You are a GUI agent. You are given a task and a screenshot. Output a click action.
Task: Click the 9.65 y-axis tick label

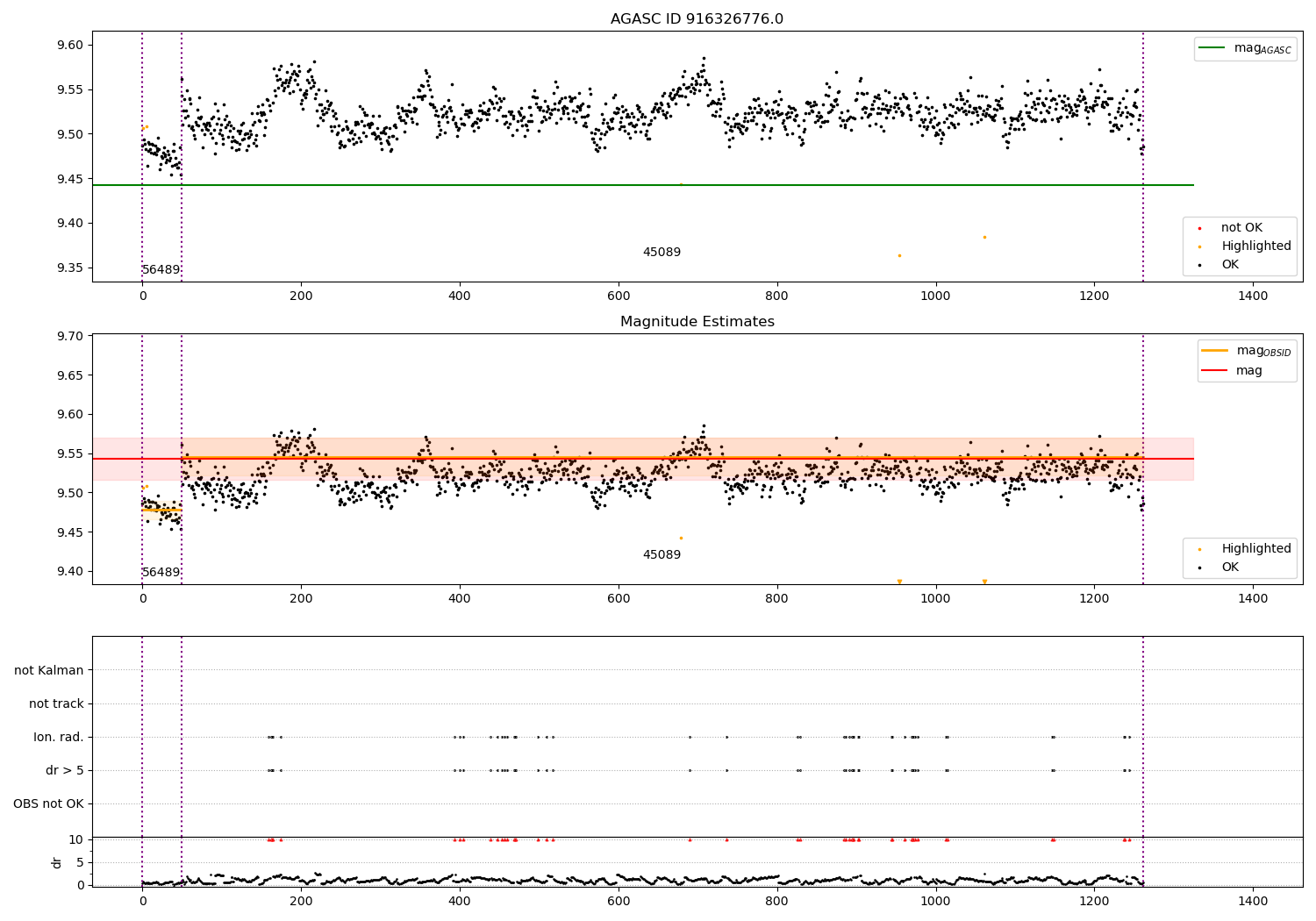coord(70,375)
